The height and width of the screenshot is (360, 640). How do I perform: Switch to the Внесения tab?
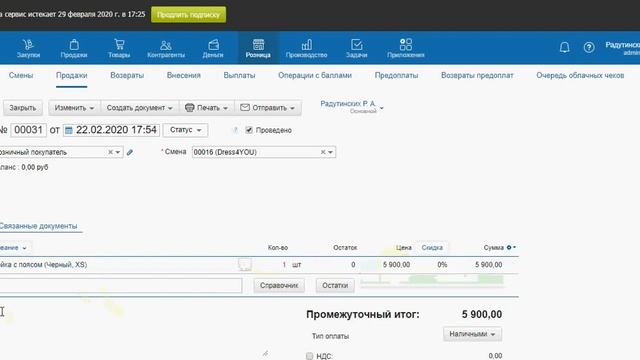click(184, 76)
